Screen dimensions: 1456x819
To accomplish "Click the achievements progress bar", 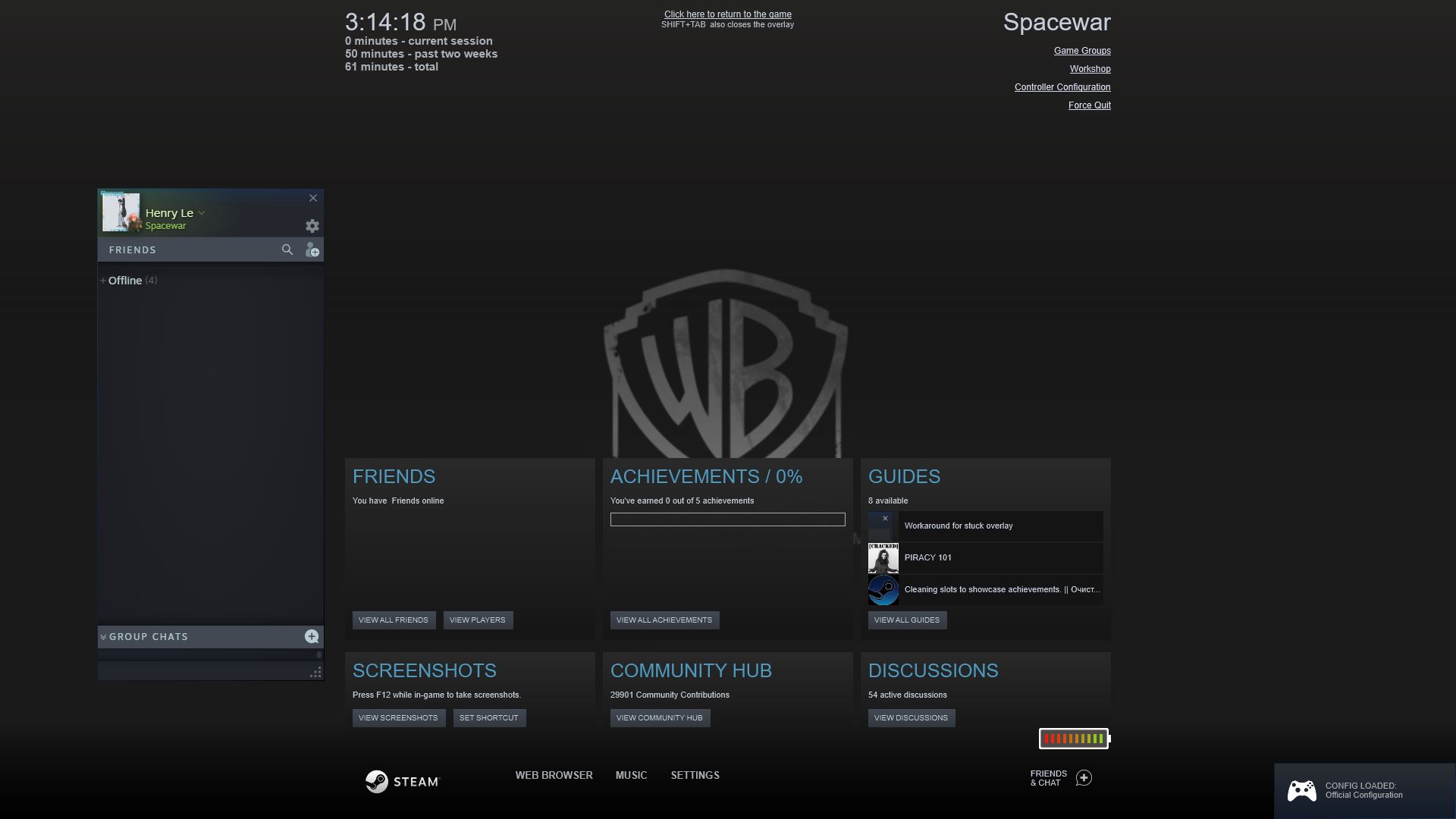I will click(727, 519).
